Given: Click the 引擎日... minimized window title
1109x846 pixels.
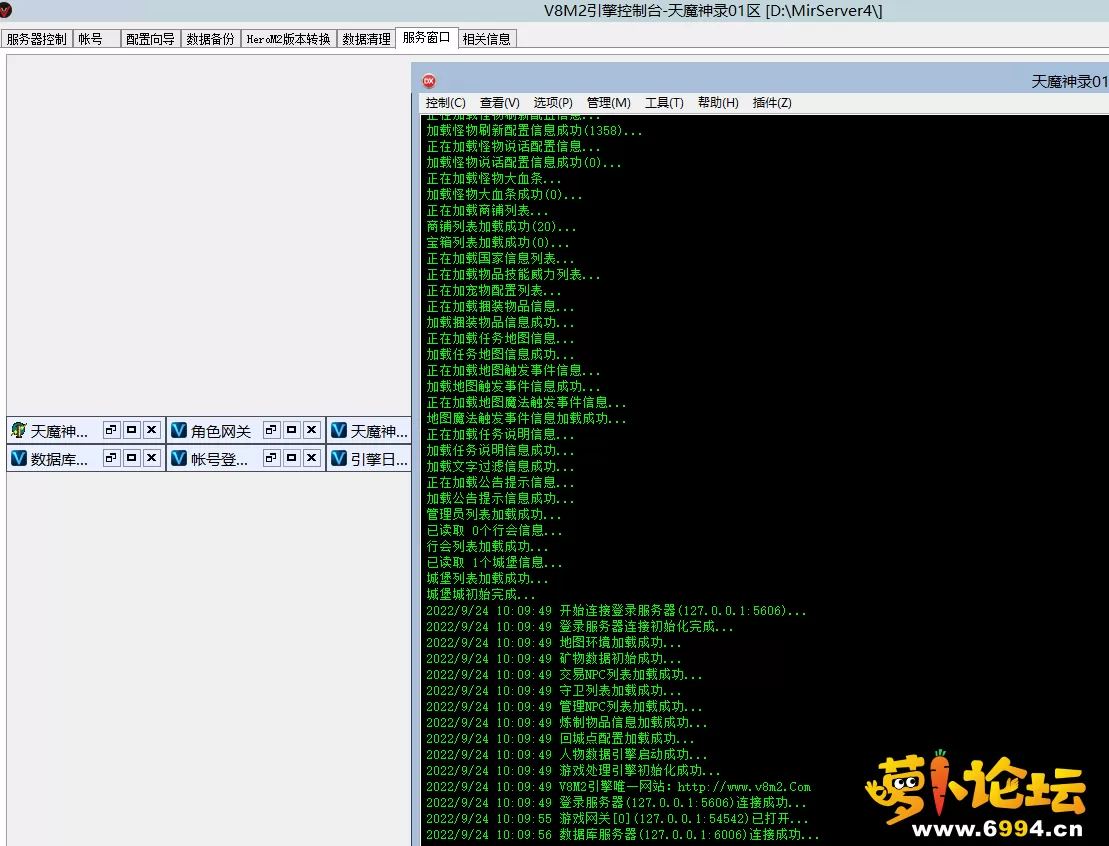Looking at the screenshot, I should (x=380, y=459).
